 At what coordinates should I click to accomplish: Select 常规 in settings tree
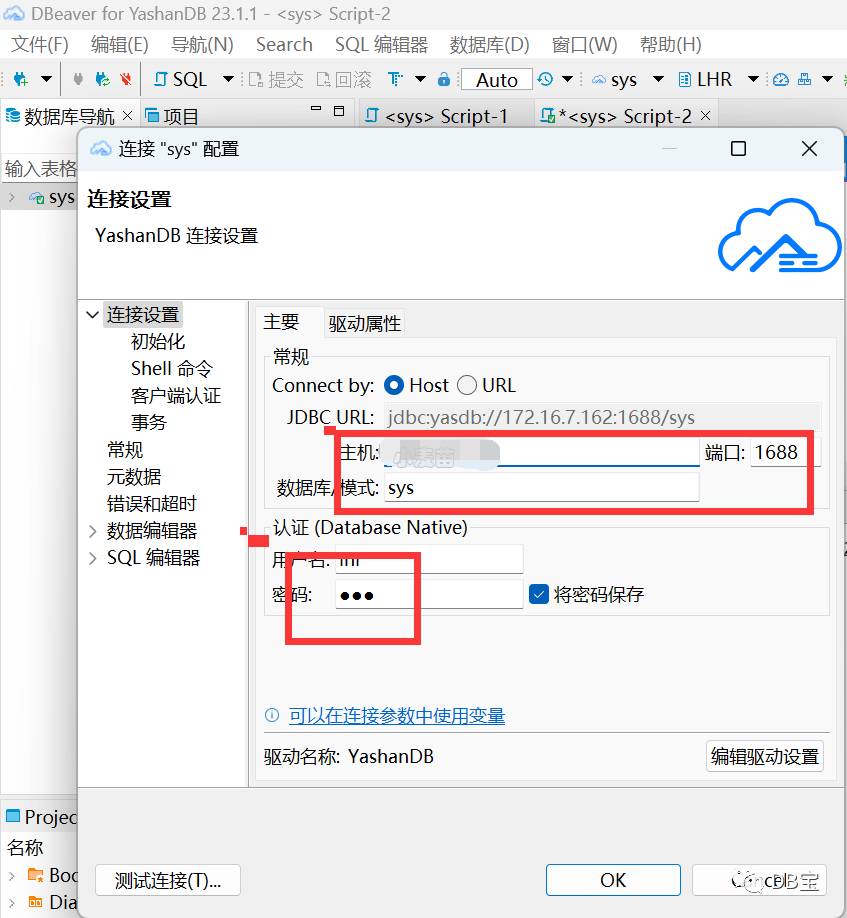coord(125,450)
